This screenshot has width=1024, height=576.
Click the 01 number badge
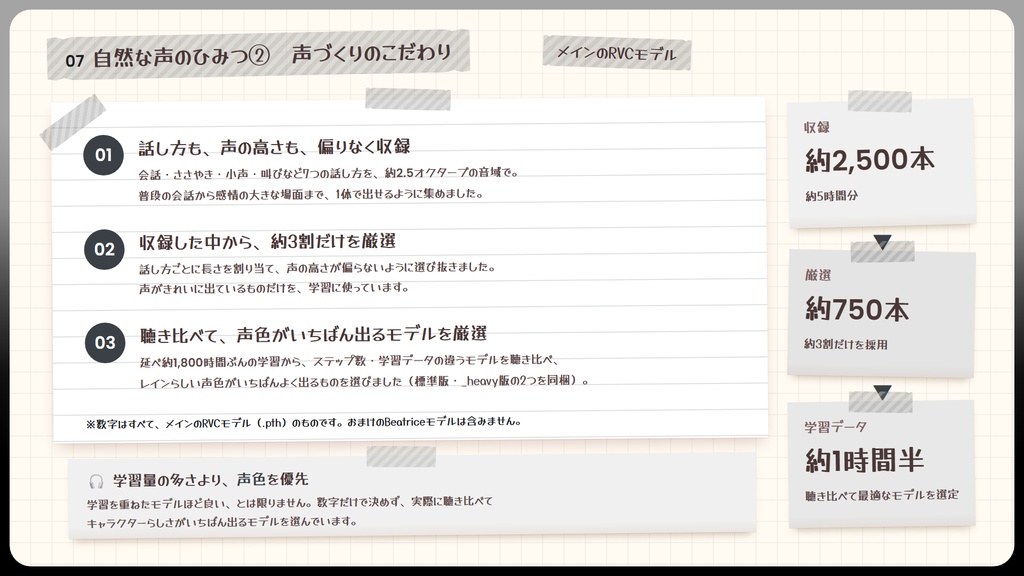pos(103,155)
